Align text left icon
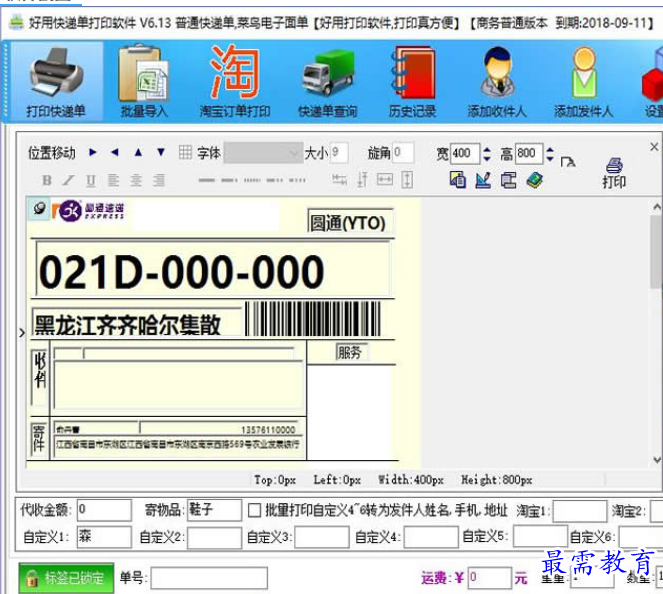Screen dimensions: 663x594 [x=113, y=181]
